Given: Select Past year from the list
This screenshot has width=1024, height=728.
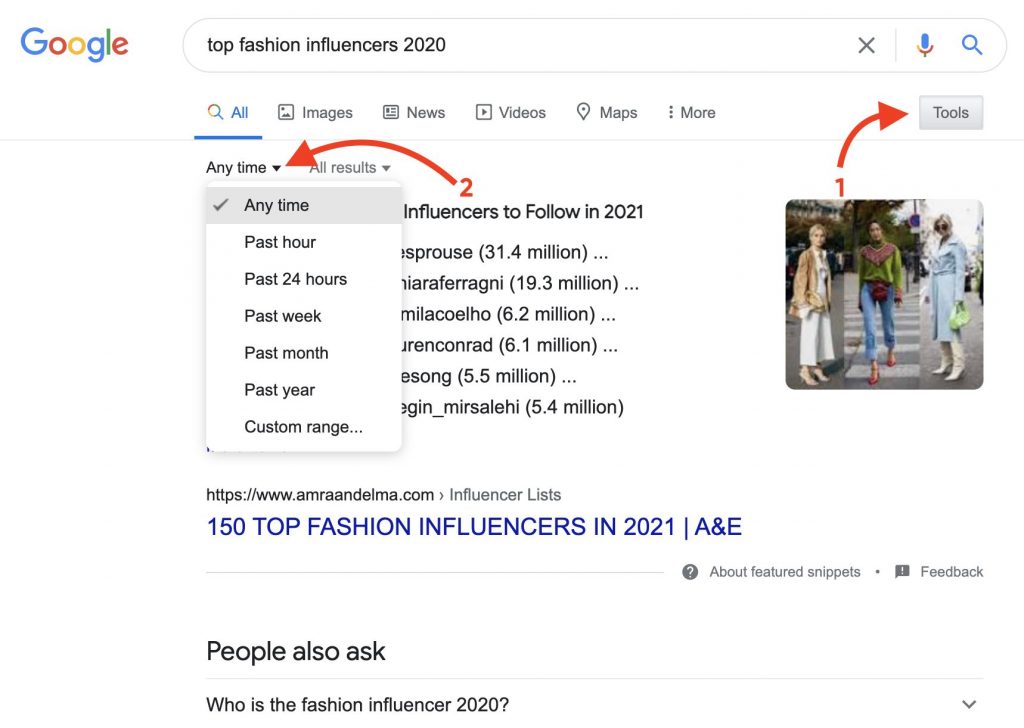Looking at the screenshot, I should pyautogui.click(x=279, y=390).
